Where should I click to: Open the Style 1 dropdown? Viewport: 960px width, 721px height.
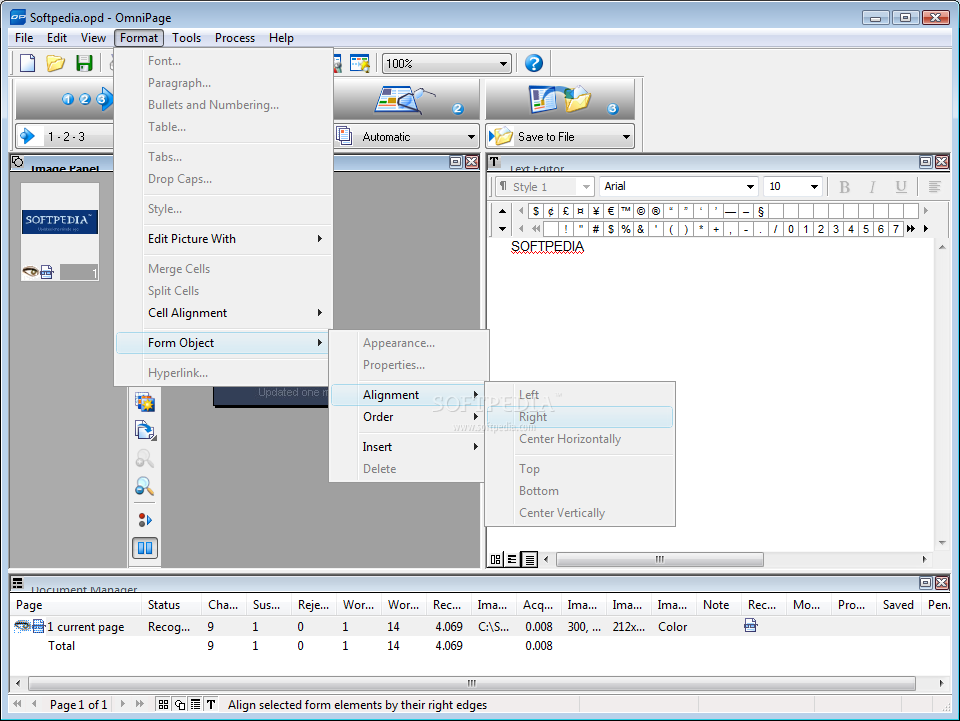coord(586,187)
